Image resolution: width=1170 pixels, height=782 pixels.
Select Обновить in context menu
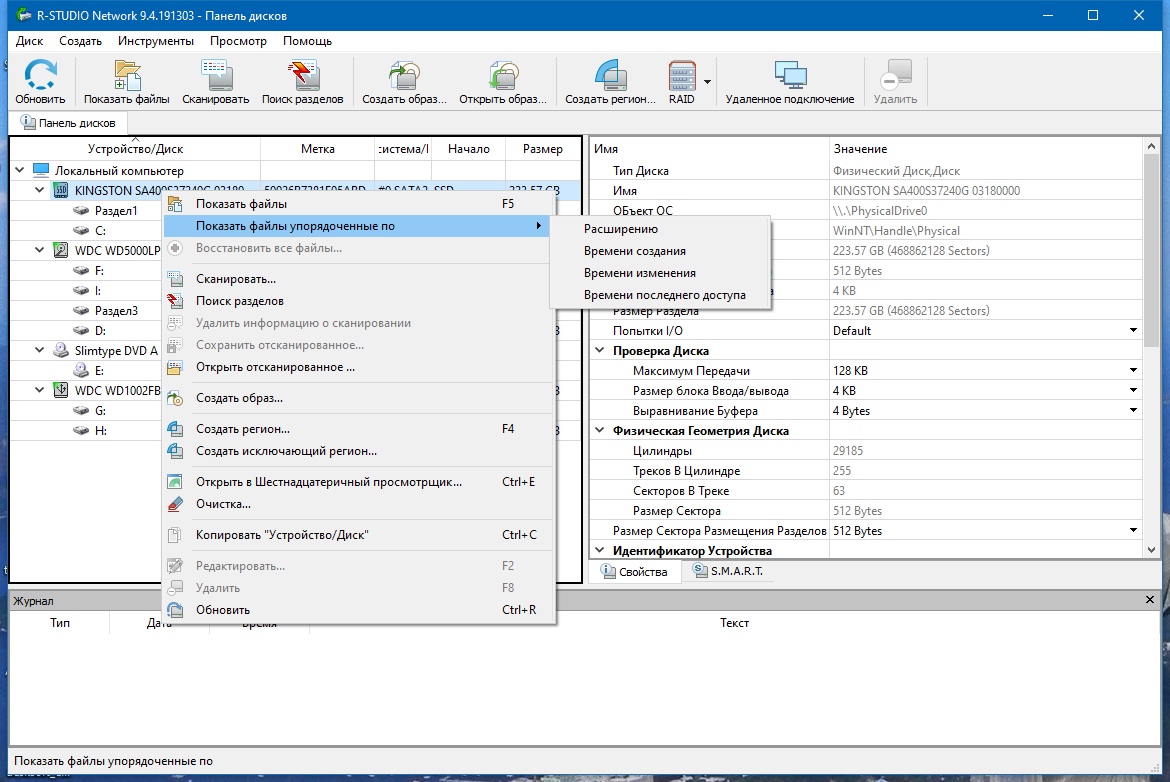pyautogui.click(x=358, y=610)
